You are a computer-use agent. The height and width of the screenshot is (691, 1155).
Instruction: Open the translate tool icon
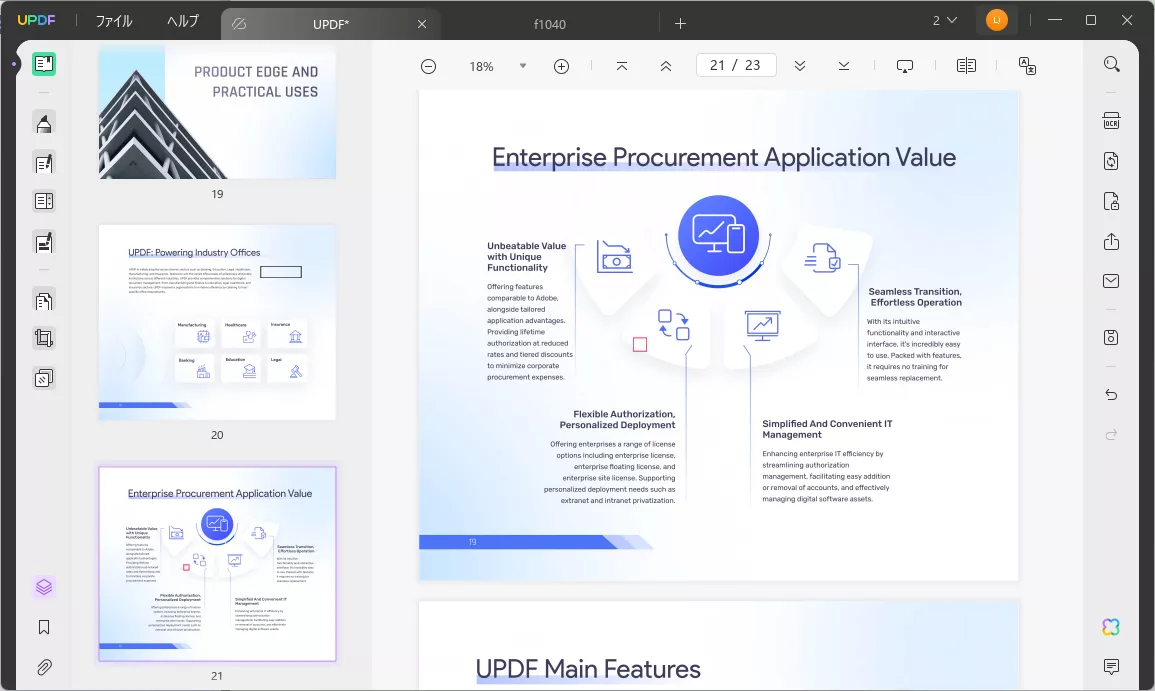pyautogui.click(x=1028, y=66)
